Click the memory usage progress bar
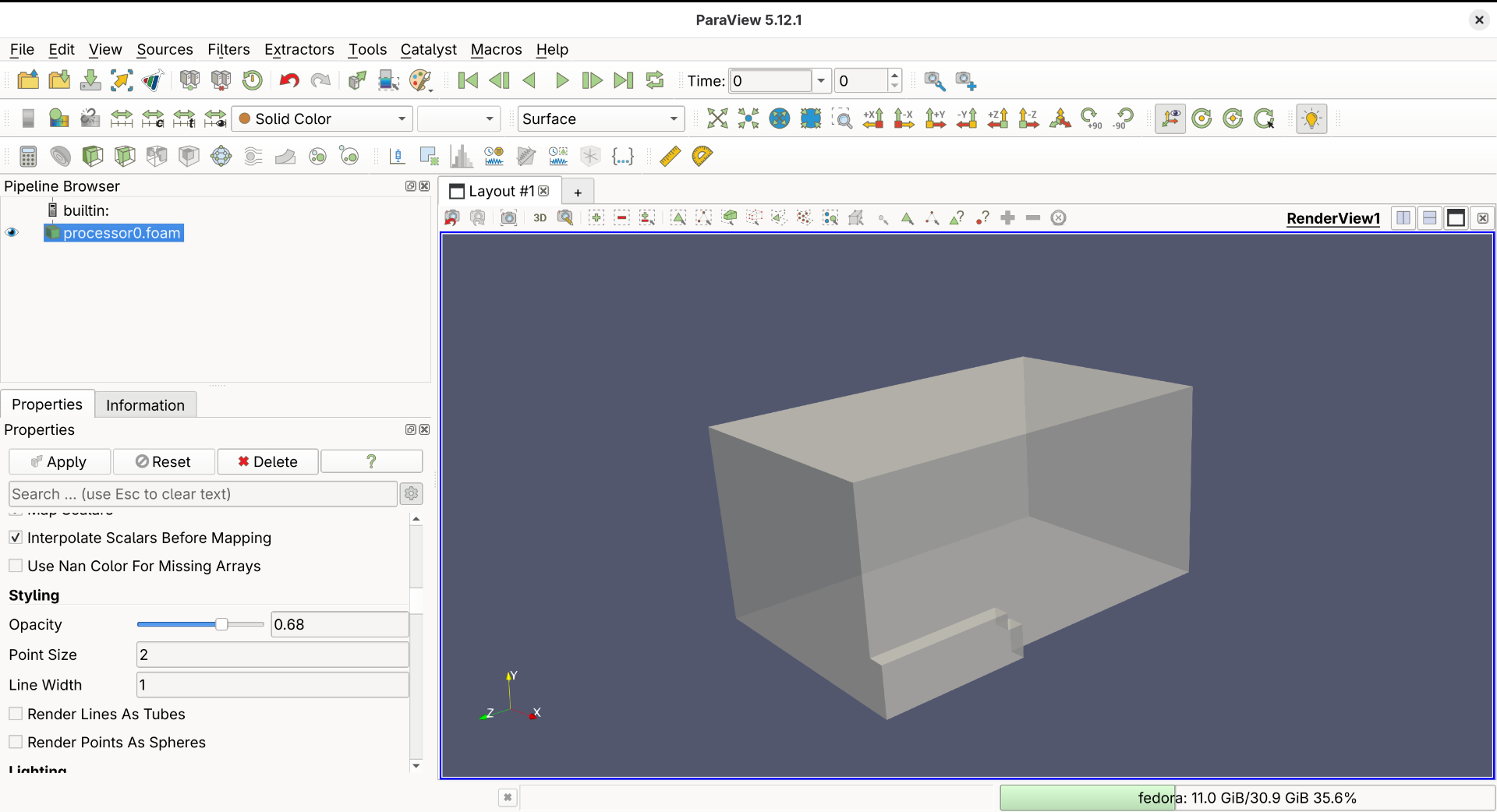This screenshot has width=1497, height=812. click(1247, 797)
